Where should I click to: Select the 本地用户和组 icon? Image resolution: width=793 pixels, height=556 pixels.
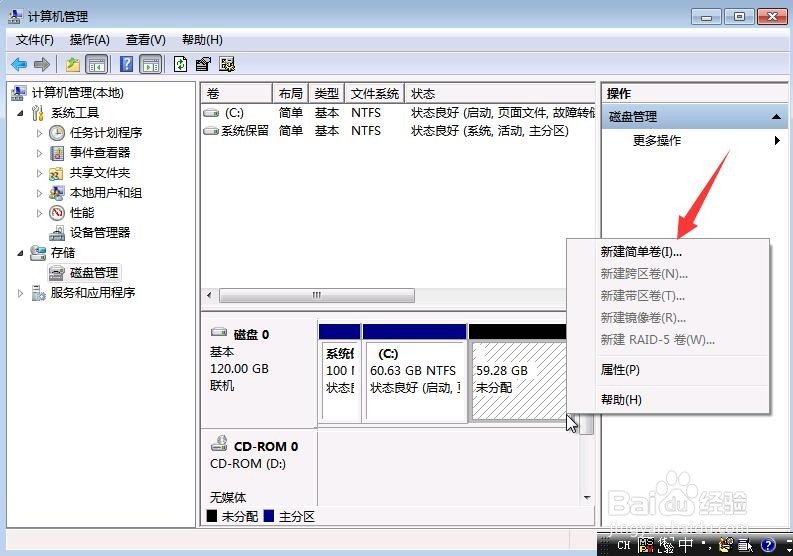click(x=57, y=193)
